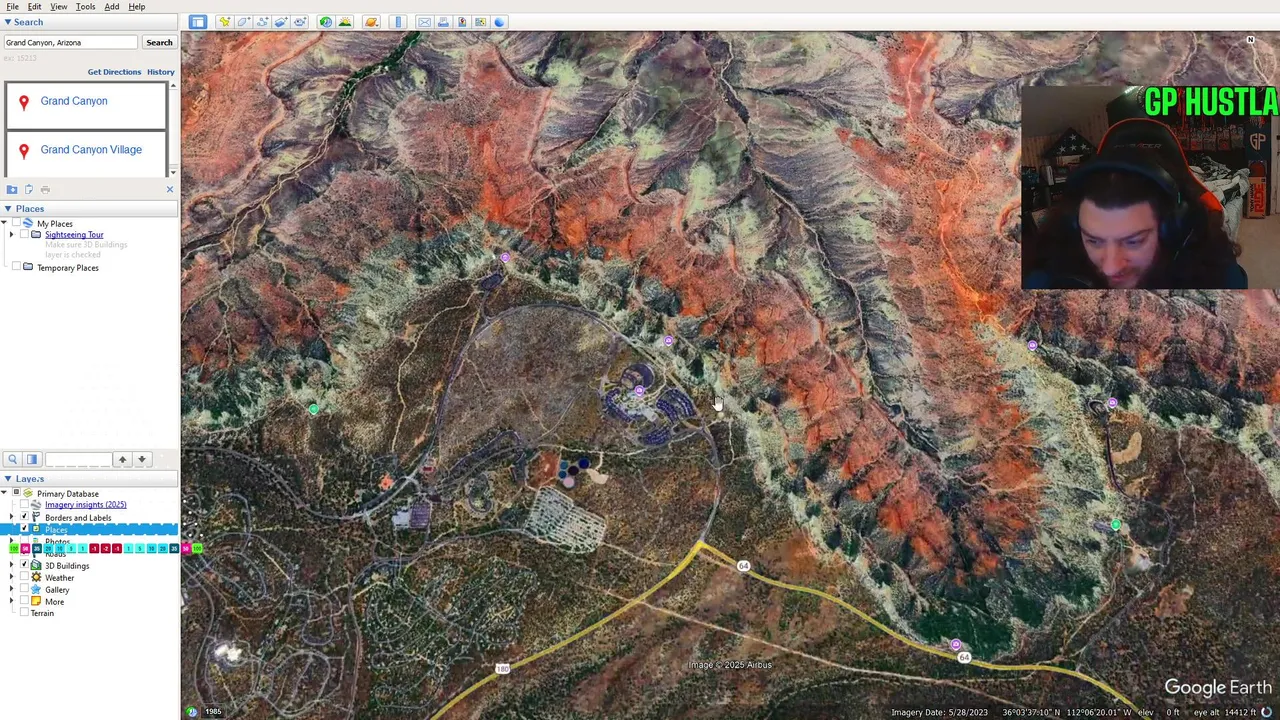This screenshot has height=720, width=1280.
Task: Click the purple marker near the parking lot
Action: click(x=639, y=391)
